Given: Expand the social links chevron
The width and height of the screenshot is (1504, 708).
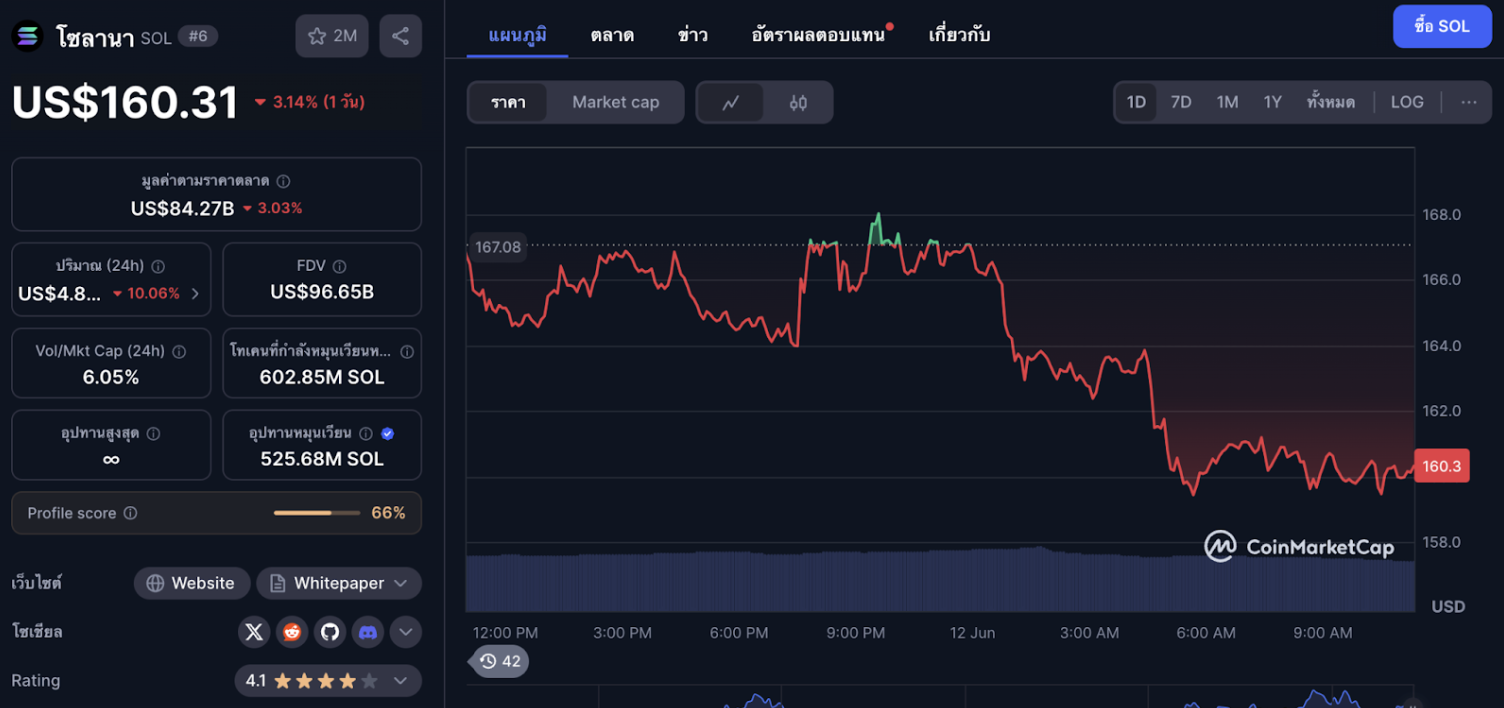Looking at the screenshot, I should coord(405,632).
